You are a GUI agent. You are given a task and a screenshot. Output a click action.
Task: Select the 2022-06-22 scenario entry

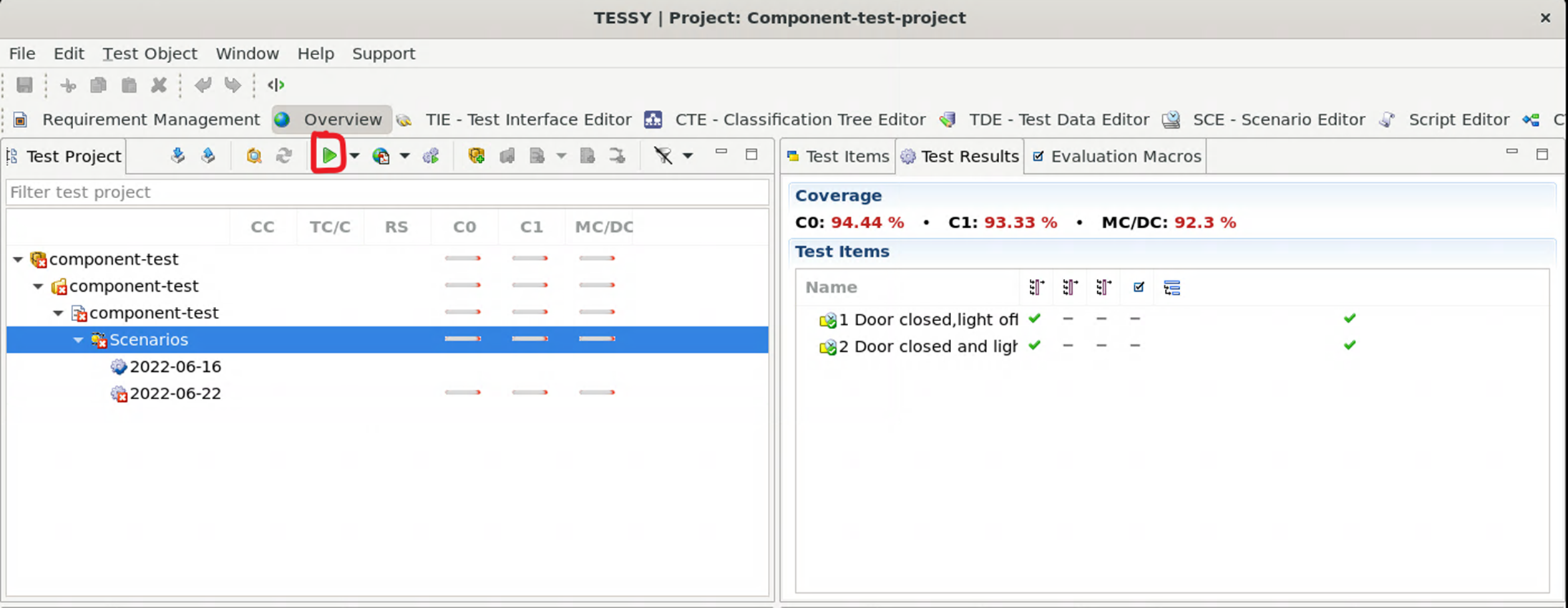tap(175, 393)
